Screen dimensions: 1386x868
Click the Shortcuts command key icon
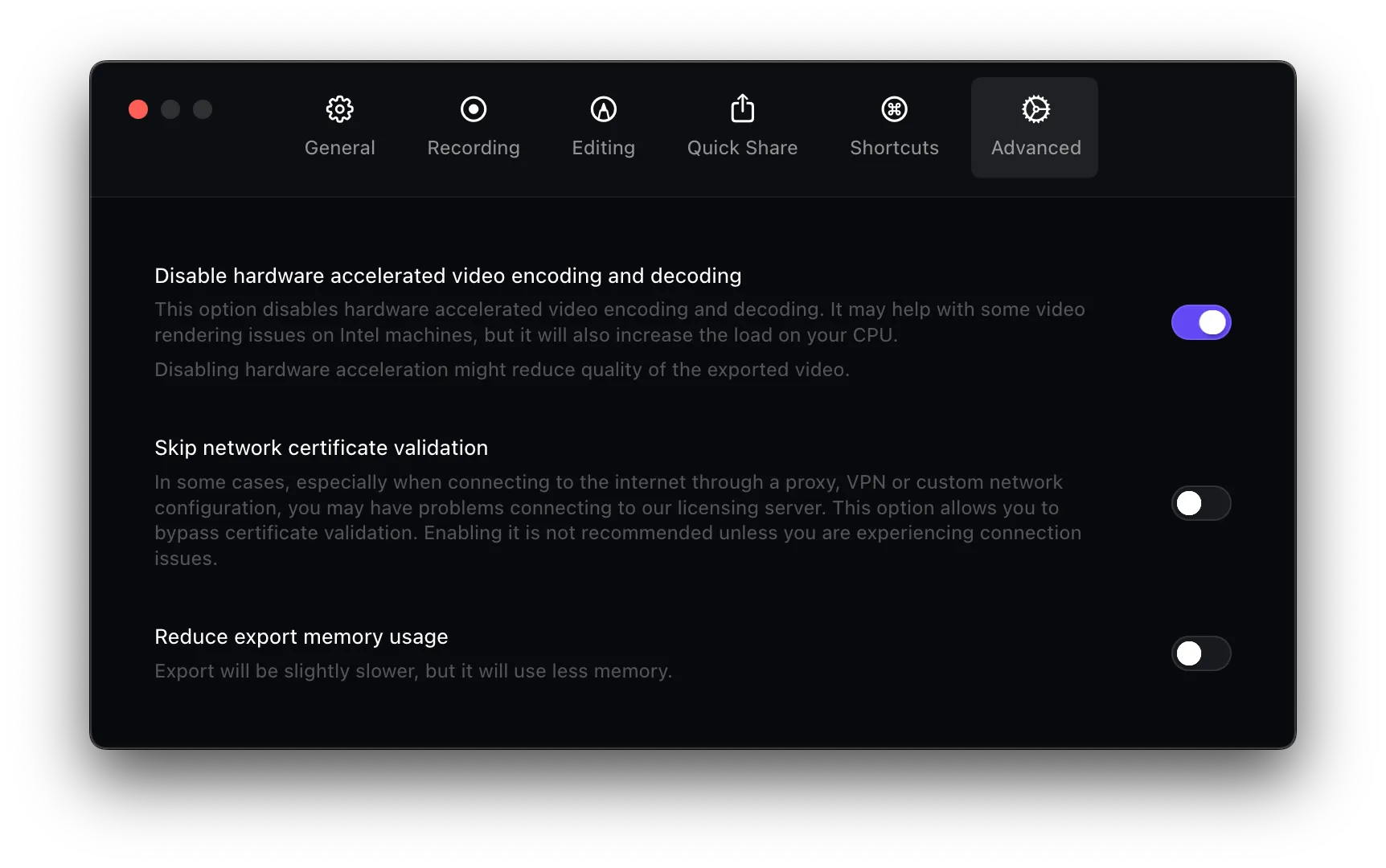tap(894, 109)
